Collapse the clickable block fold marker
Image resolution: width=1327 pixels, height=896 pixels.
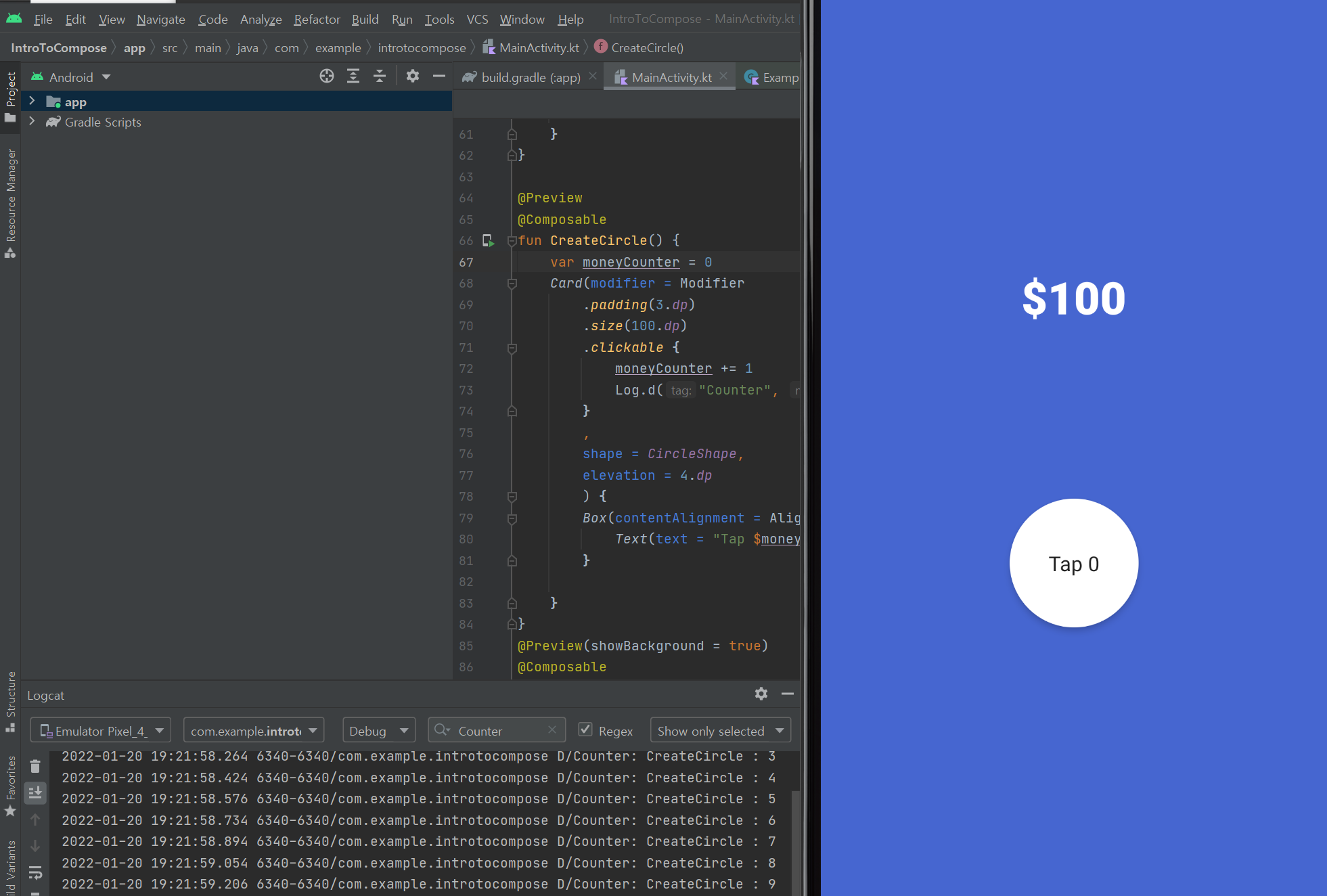(x=512, y=348)
